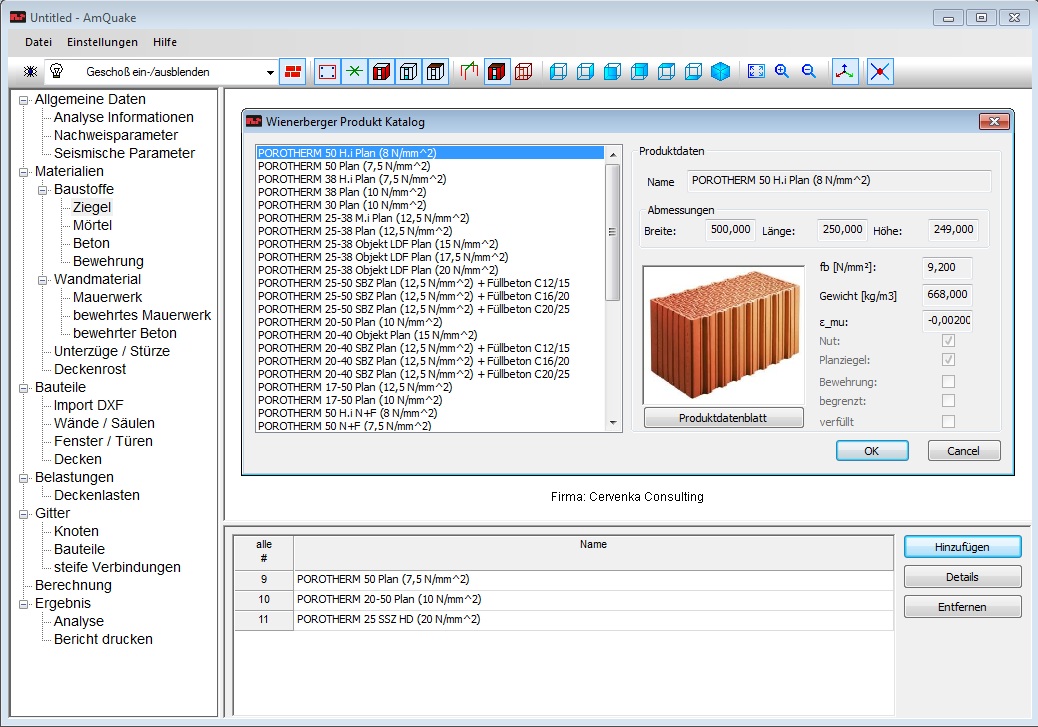The width and height of the screenshot is (1038, 727).
Task: Open the Hilfe menu
Action: [x=165, y=42]
